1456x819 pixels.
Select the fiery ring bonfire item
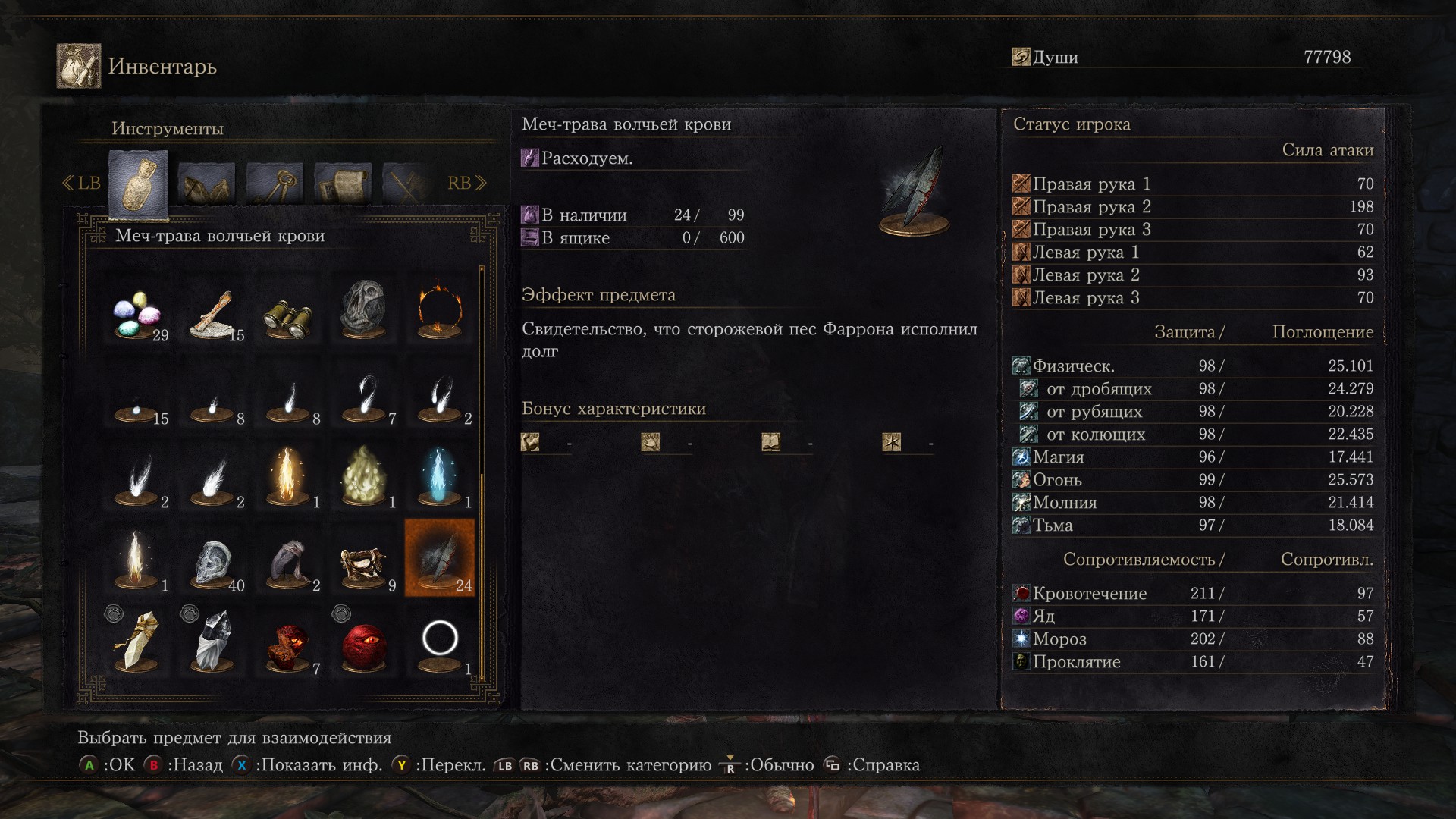(x=440, y=312)
